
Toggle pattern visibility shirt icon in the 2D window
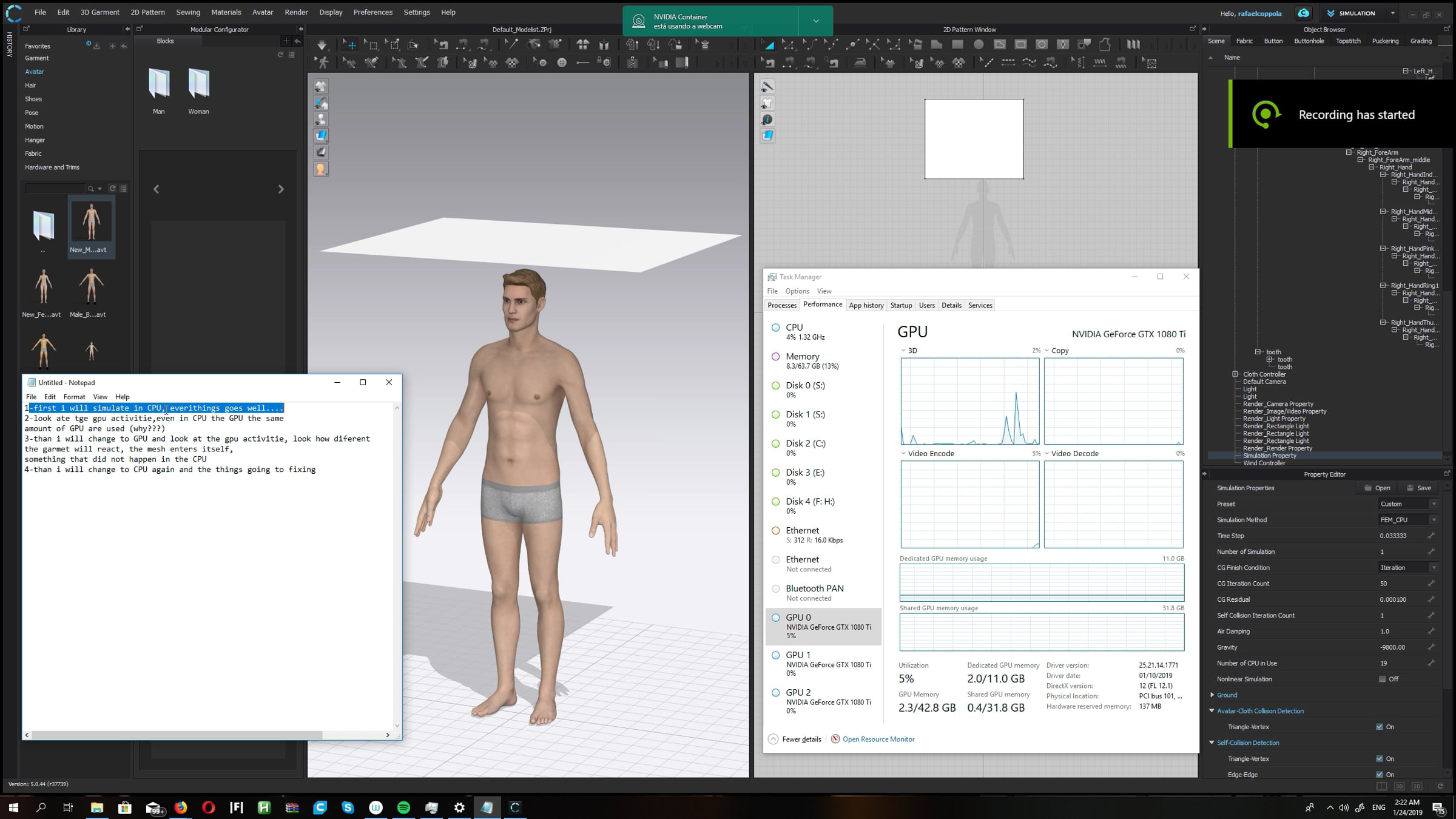pyautogui.click(x=767, y=103)
